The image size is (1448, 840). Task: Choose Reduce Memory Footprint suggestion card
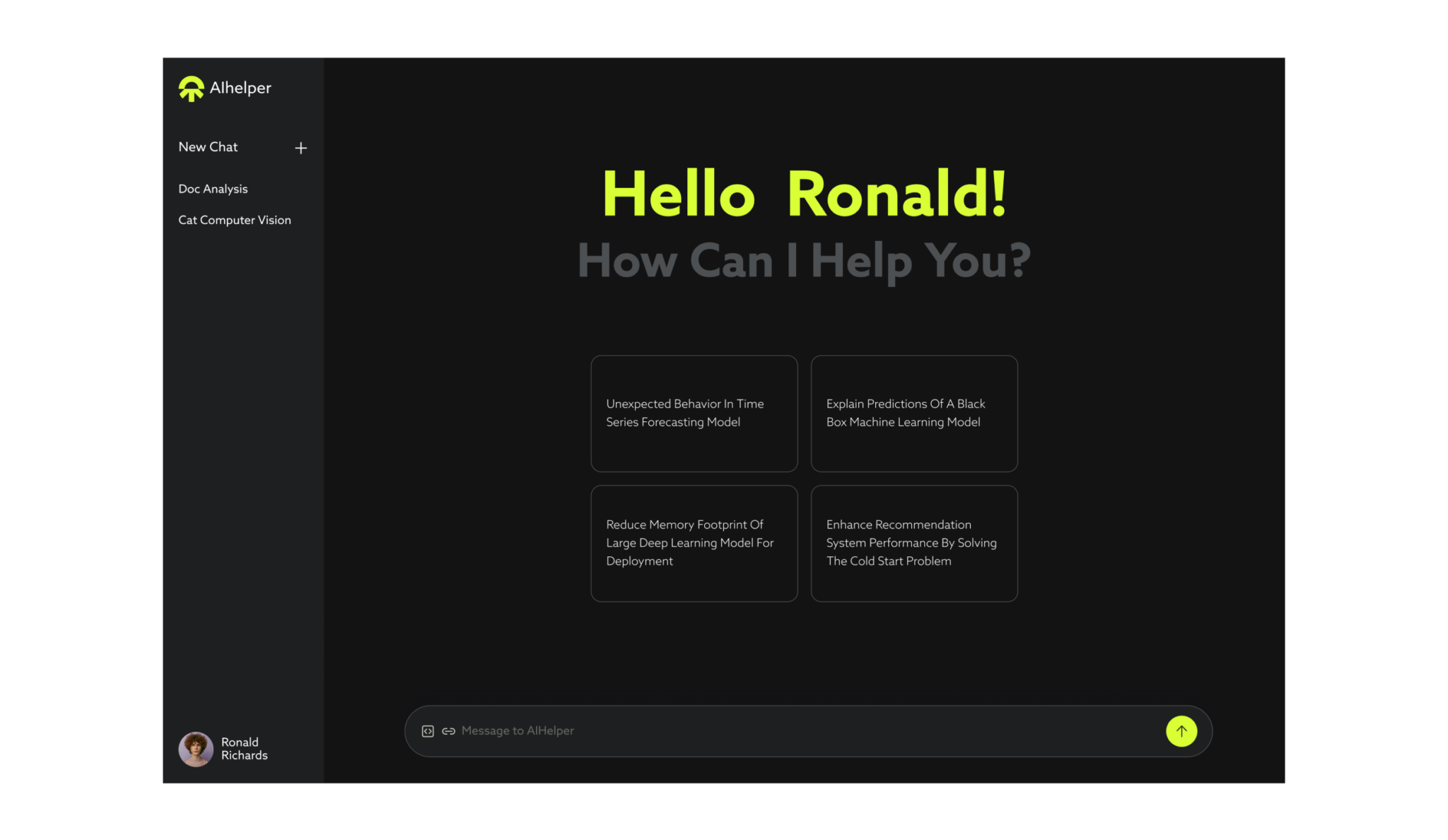click(694, 543)
